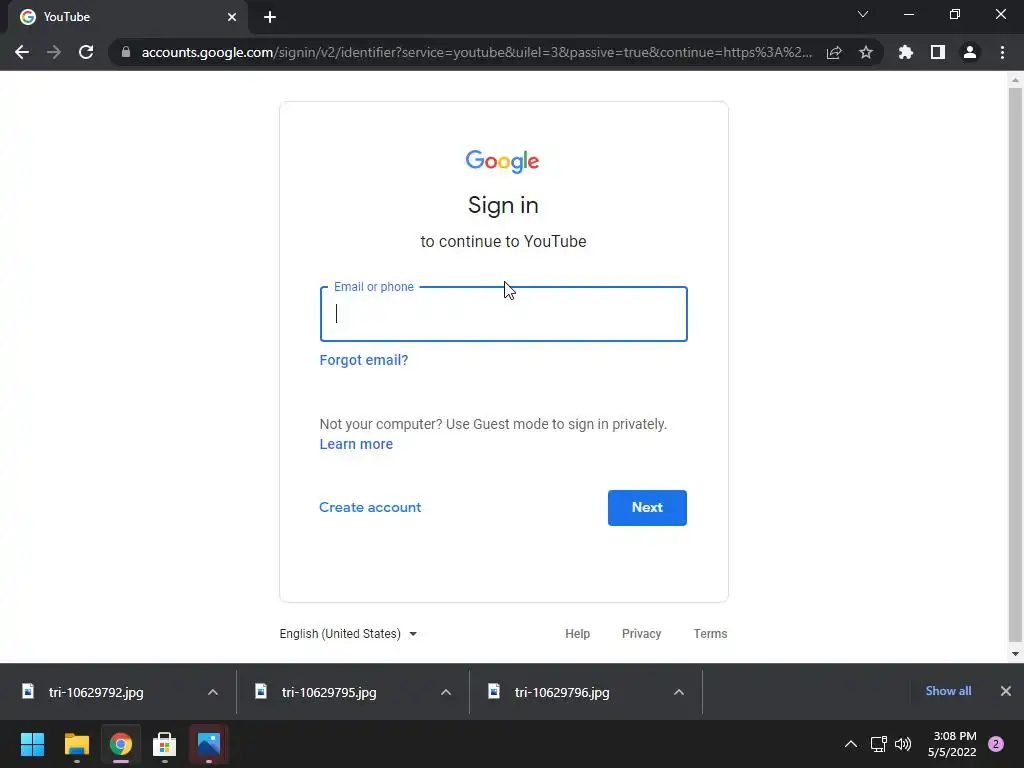
Task: Click the address bar URL
Action: pyautogui.click(x=476, y=52)
